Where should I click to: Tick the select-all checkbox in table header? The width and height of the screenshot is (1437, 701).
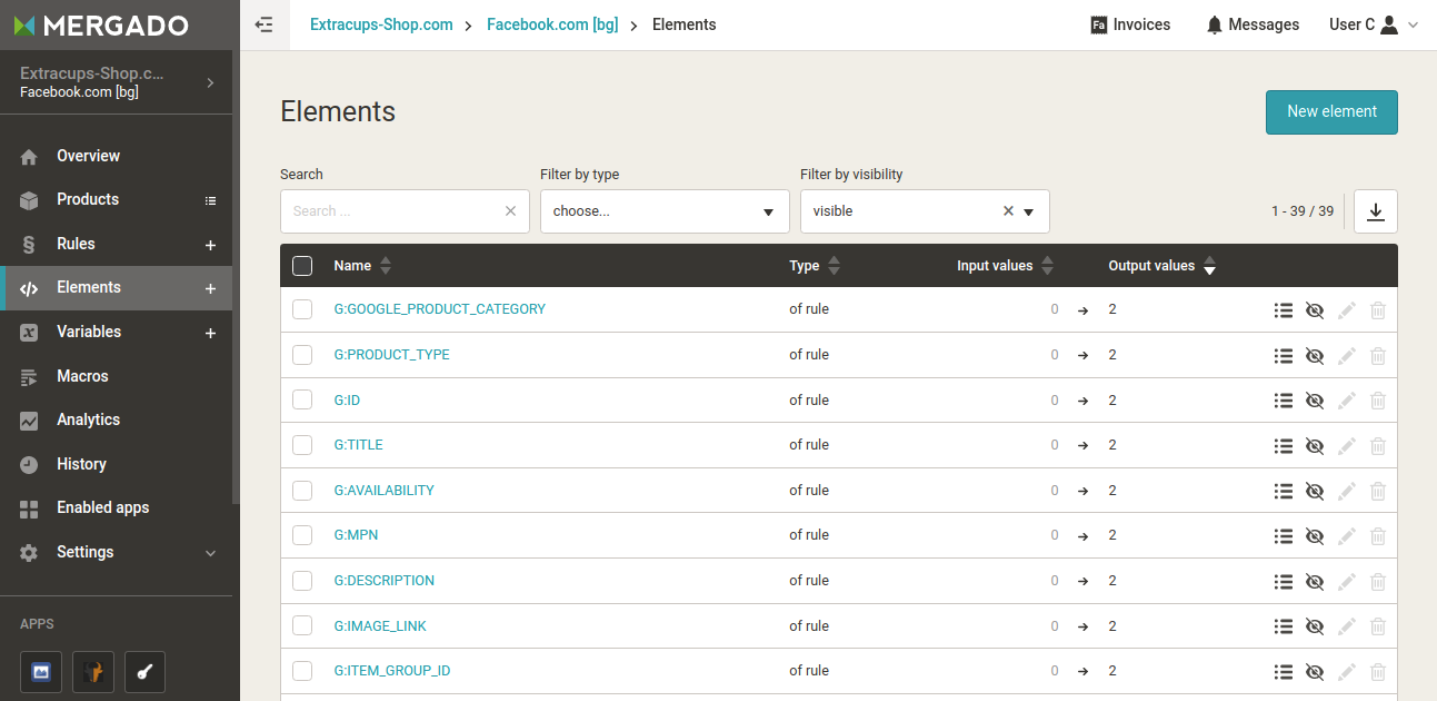[x=302, y=266]
